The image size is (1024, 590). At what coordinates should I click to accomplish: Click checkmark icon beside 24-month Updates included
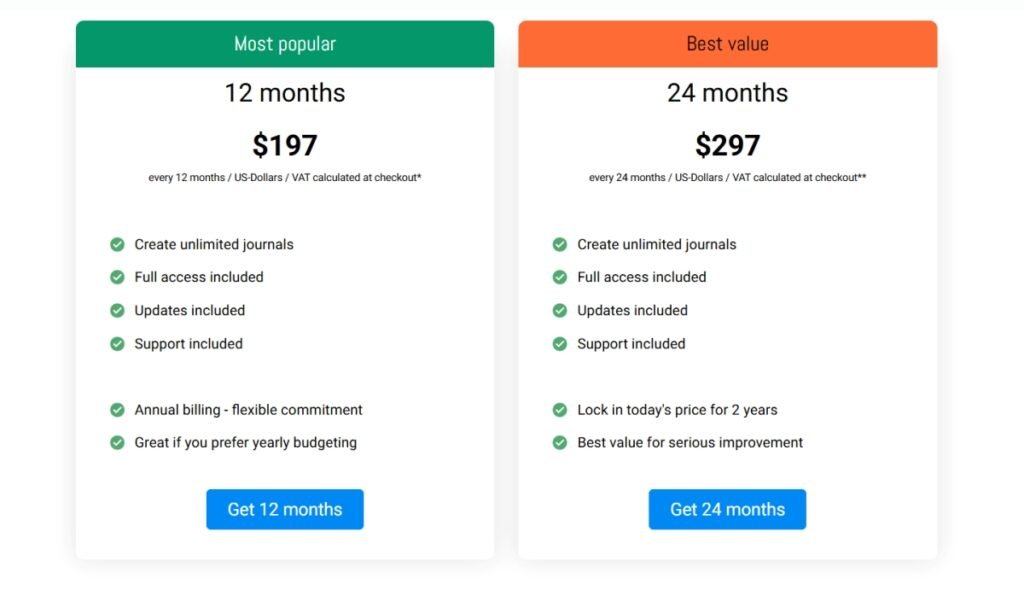click(x=560, y=310)
